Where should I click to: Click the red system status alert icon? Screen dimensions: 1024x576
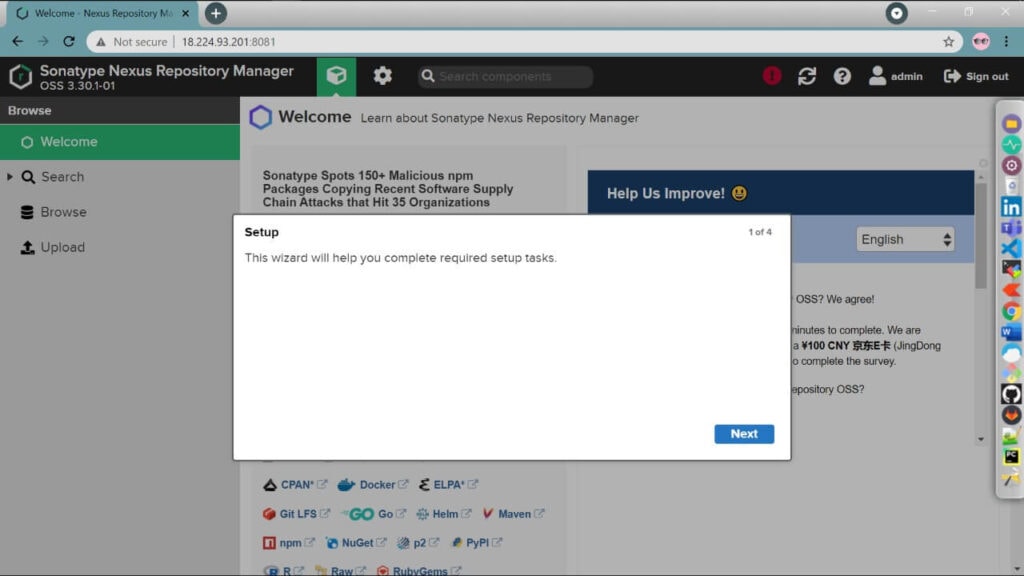pos(772,76)
